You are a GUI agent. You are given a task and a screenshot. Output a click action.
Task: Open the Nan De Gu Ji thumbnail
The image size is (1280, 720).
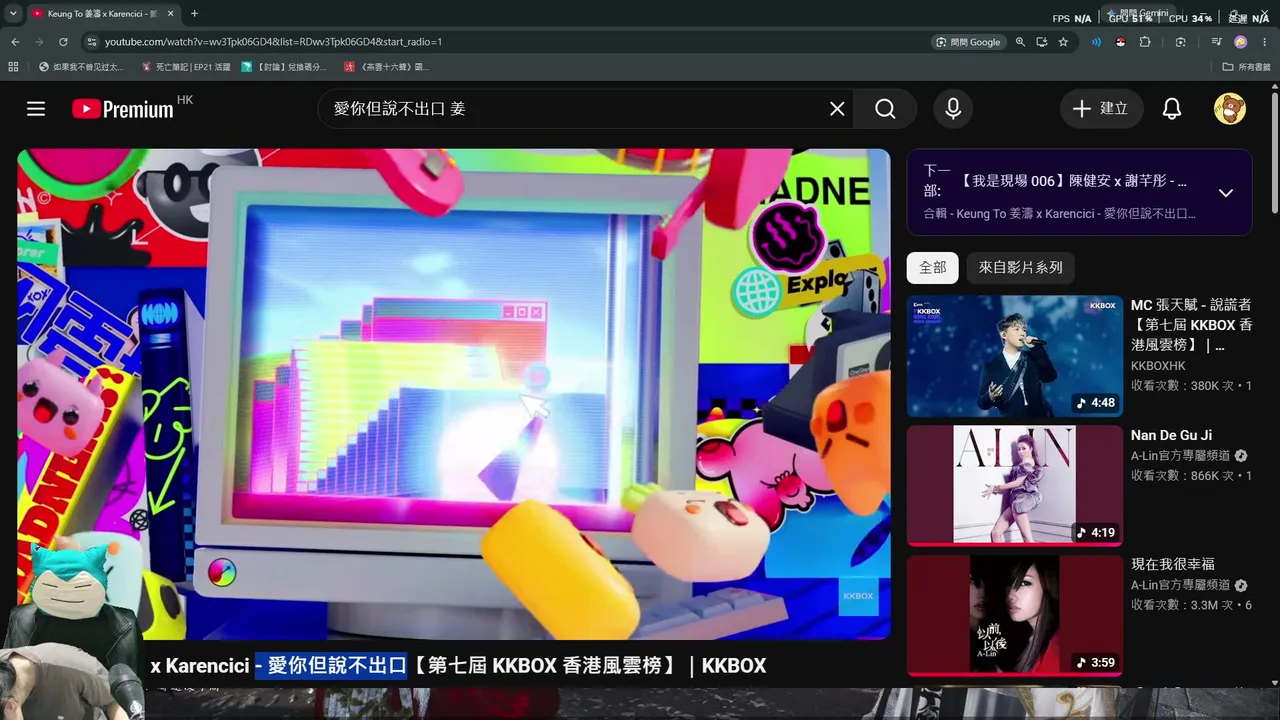(x=1015, y=486)
